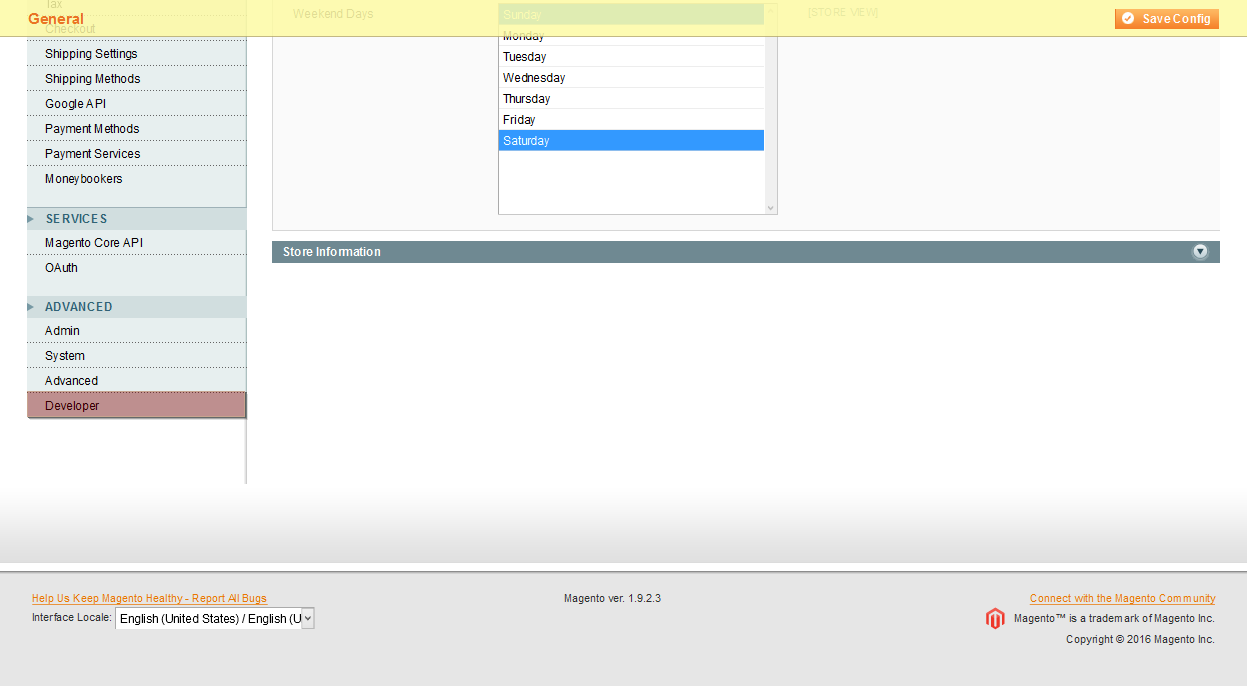Choose Thursday as a weekend day
This screenshot has height=687, width=1247.
click(631, 99)
